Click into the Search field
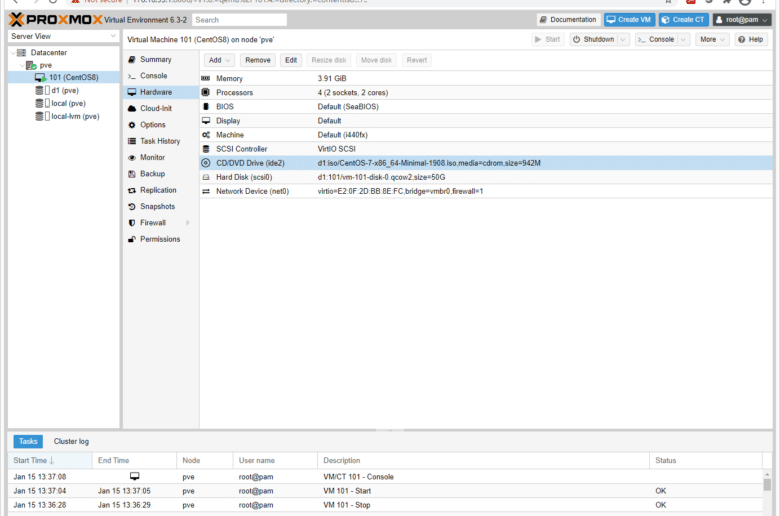The image size is (780, 516). 239,20
